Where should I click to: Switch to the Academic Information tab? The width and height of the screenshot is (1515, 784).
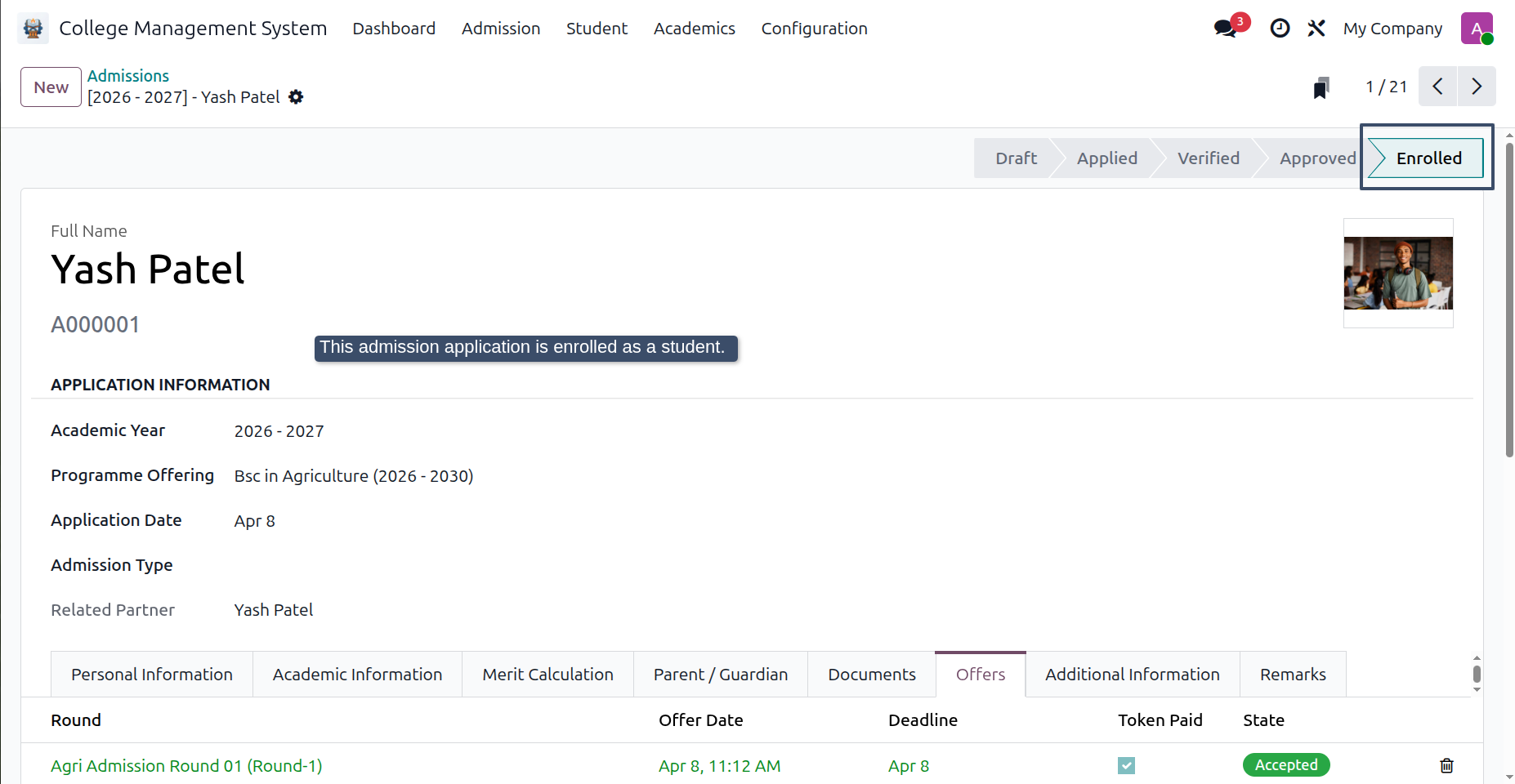[x=358, y=675]
